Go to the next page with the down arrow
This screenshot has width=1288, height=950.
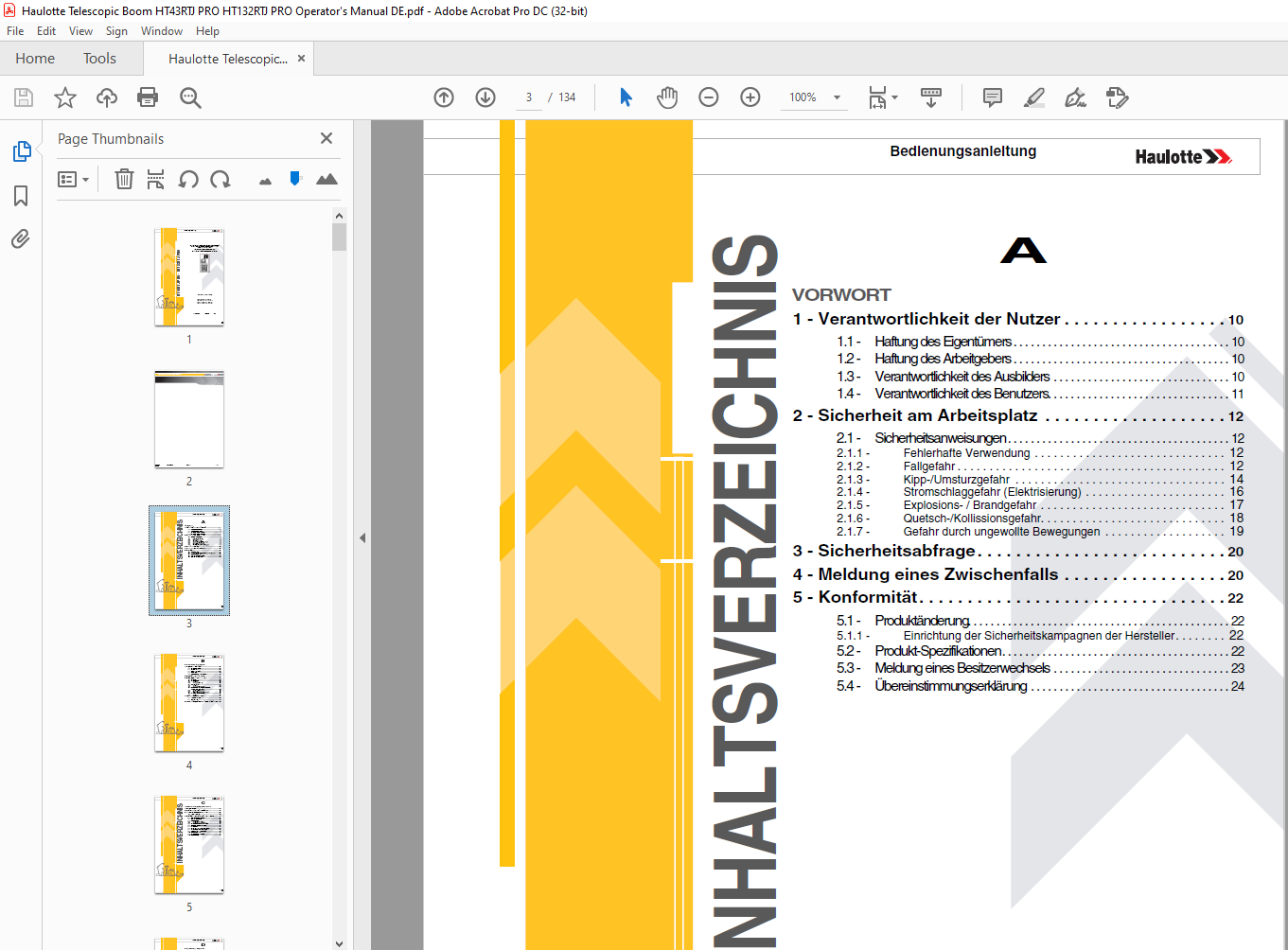click(485, 97)
